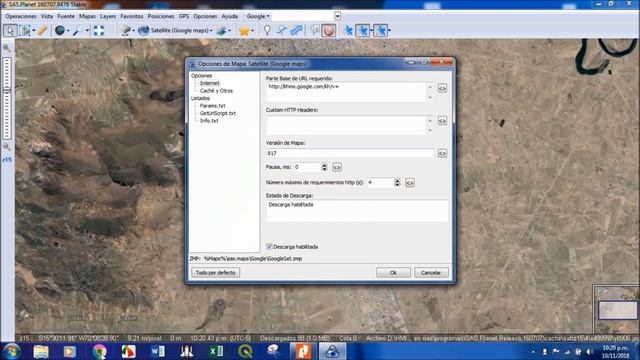Open the Favoritos menu
The width and height of the screenshot is (640, 360).
coord(132,16)
